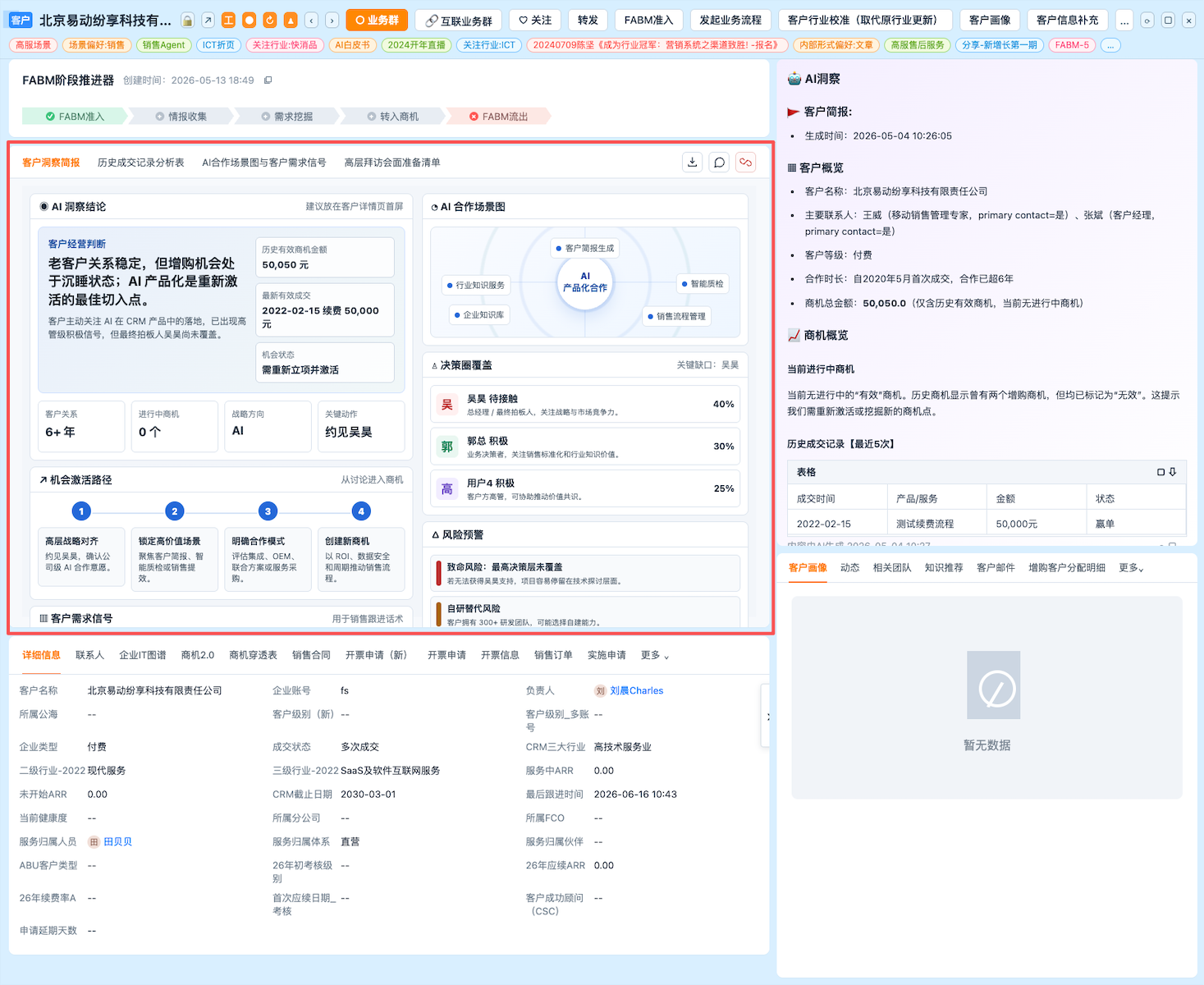Go to next record with right chevron
The height and width of the screenshot is (985, 1204).
[332, 21]
